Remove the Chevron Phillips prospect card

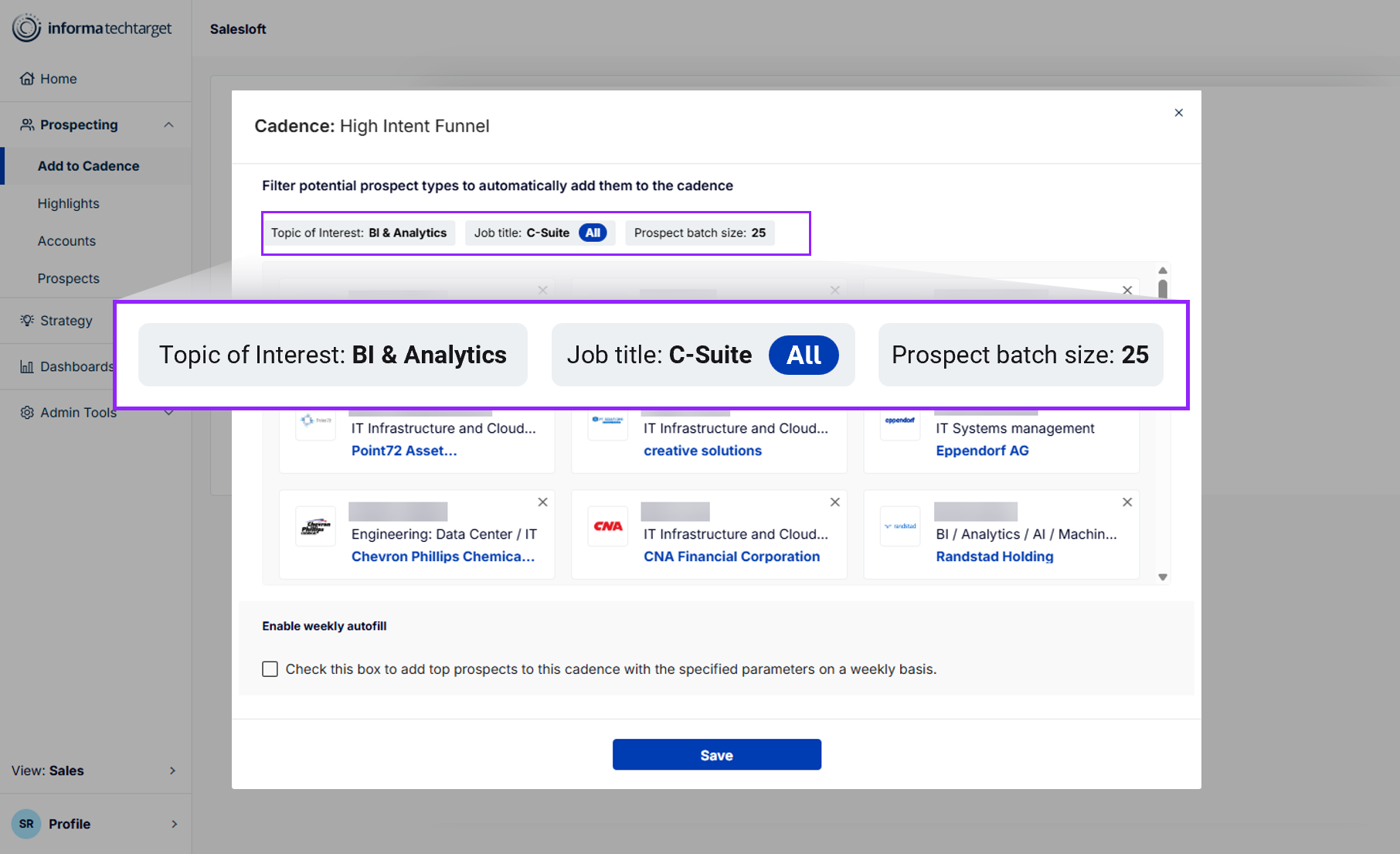point(542,502)
